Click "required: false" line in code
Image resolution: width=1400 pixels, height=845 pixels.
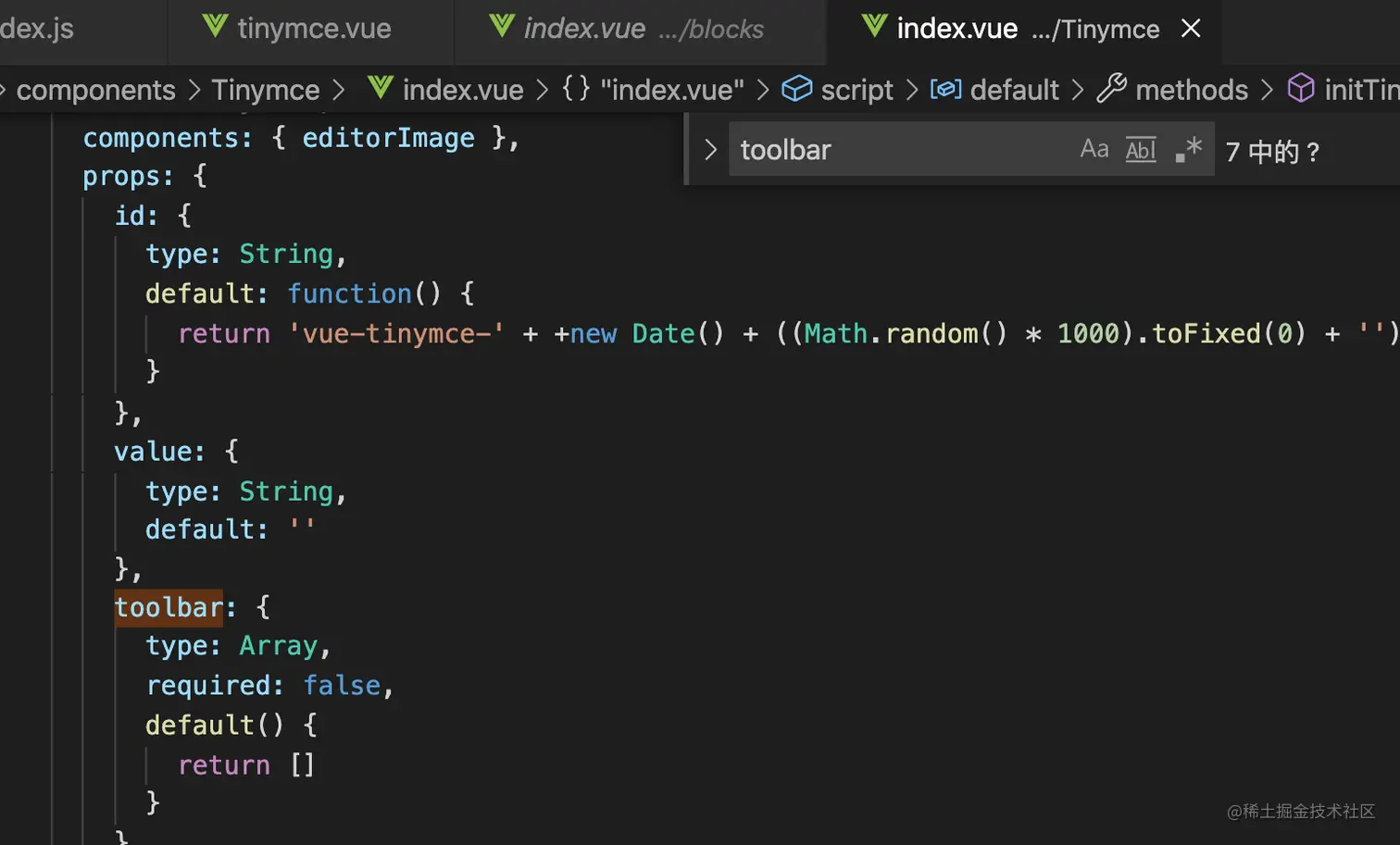(270, 686)
